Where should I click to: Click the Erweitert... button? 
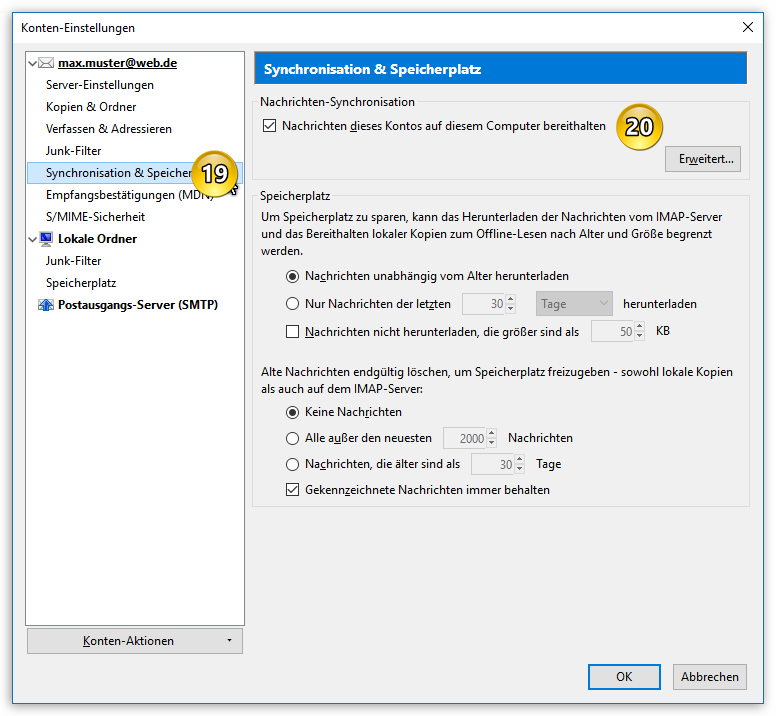click(x=707, y=159)
